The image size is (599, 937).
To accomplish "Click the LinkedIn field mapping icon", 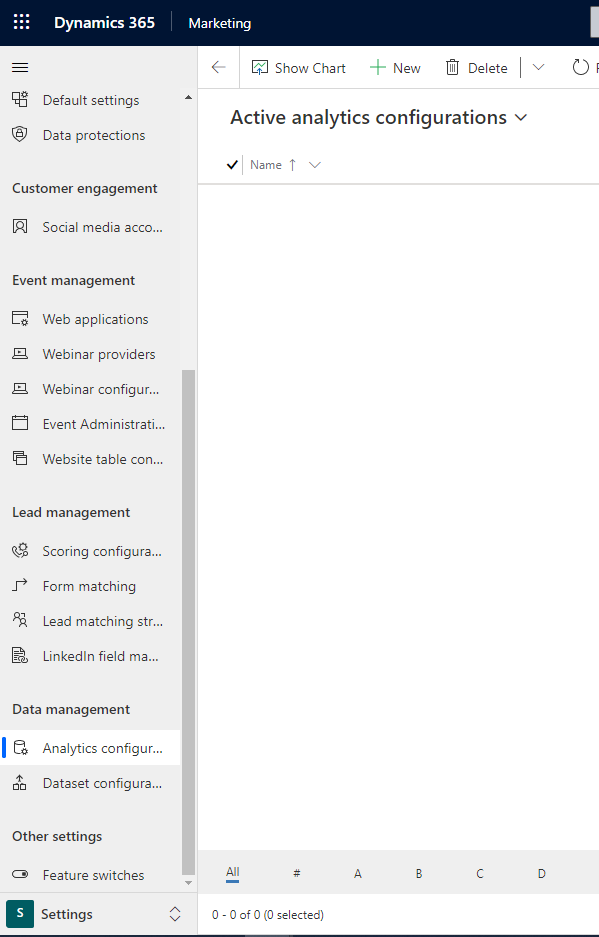I will click(x=20, y=656).
